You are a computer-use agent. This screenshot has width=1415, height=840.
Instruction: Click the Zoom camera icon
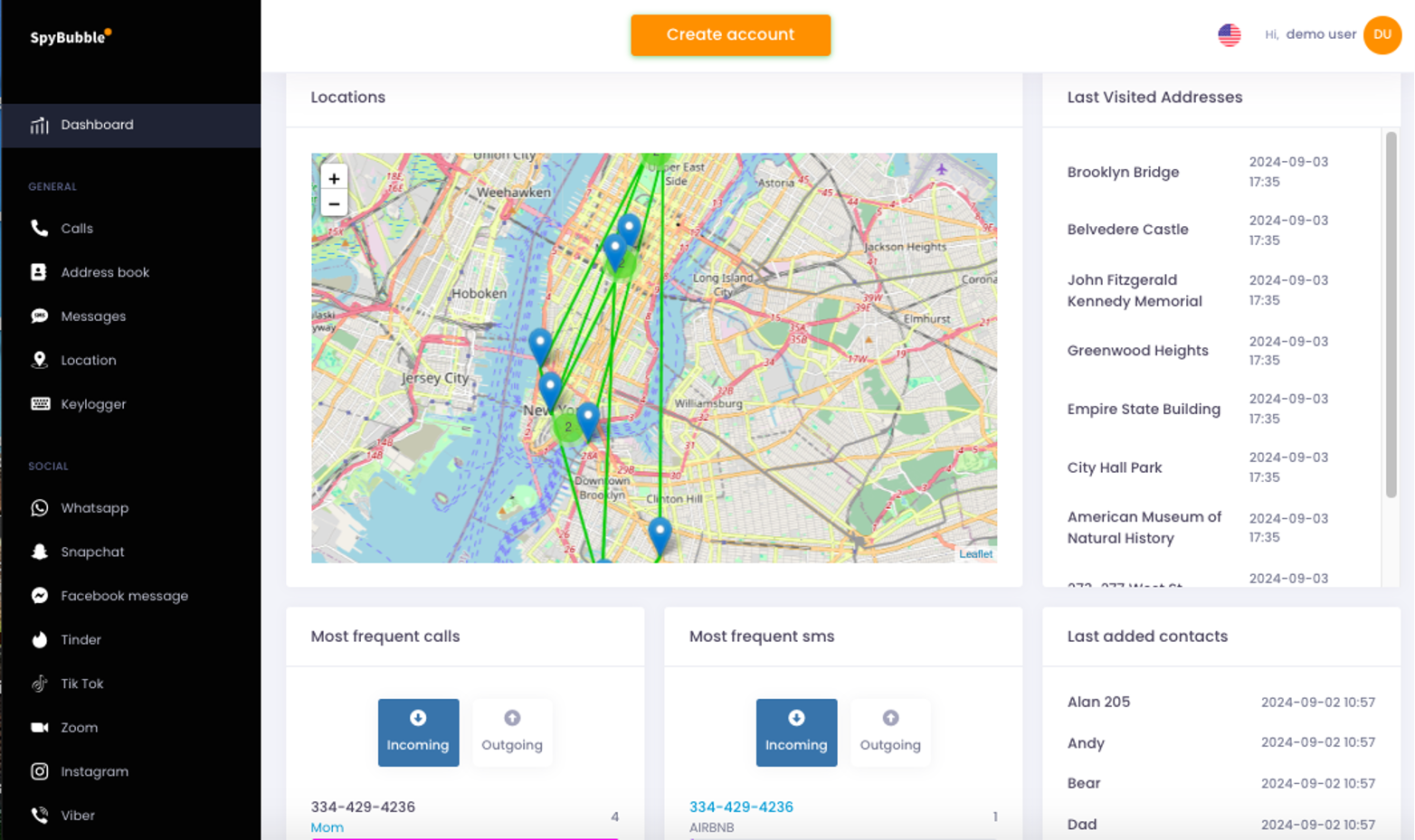click(x=39, y=727)
